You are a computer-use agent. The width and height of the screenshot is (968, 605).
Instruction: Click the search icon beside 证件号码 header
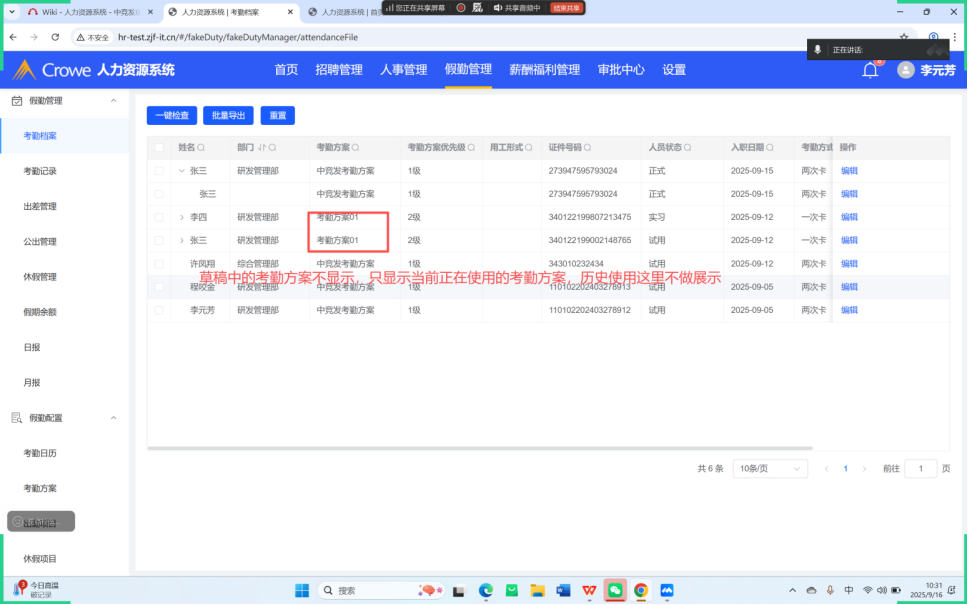click(589, 147)
